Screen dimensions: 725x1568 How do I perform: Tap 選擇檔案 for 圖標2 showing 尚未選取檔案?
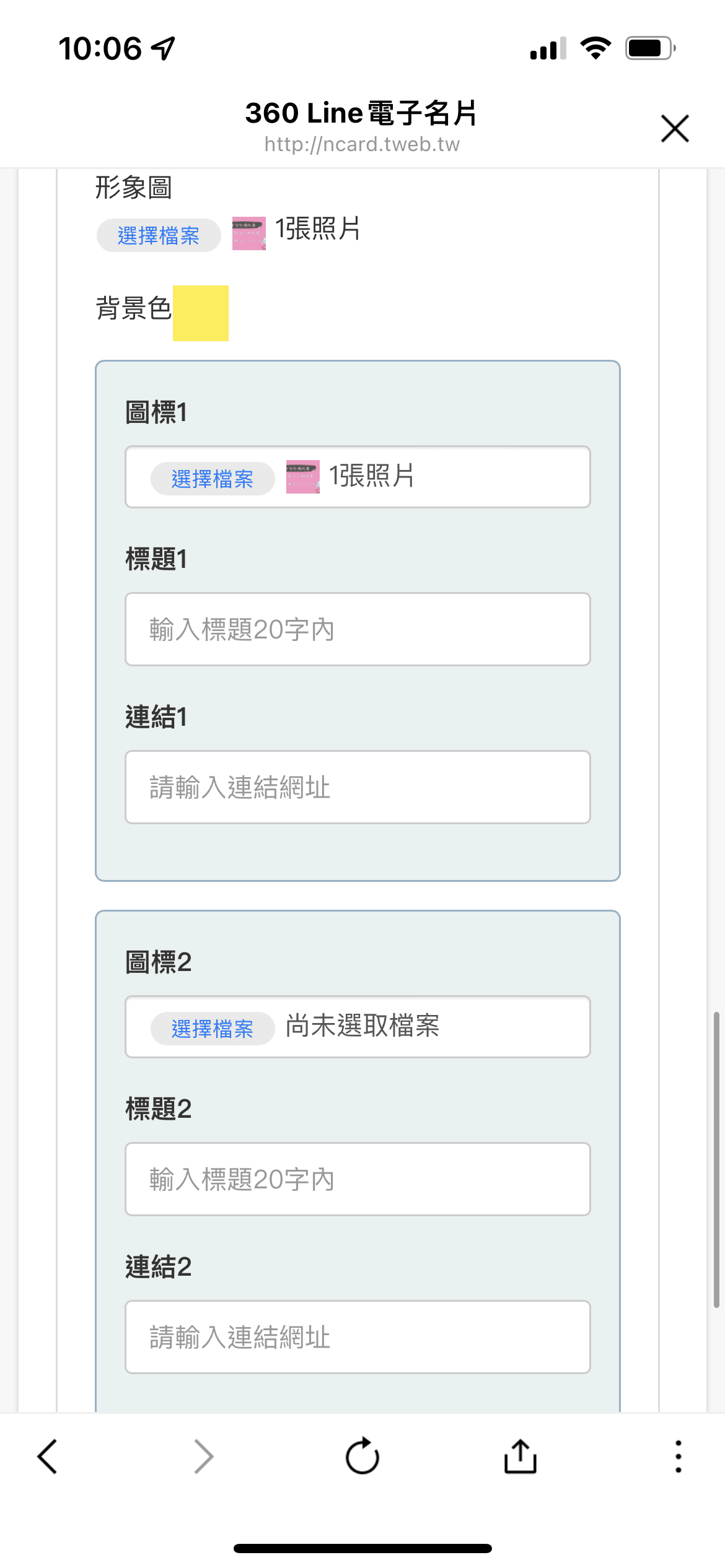coord(213,1026)
